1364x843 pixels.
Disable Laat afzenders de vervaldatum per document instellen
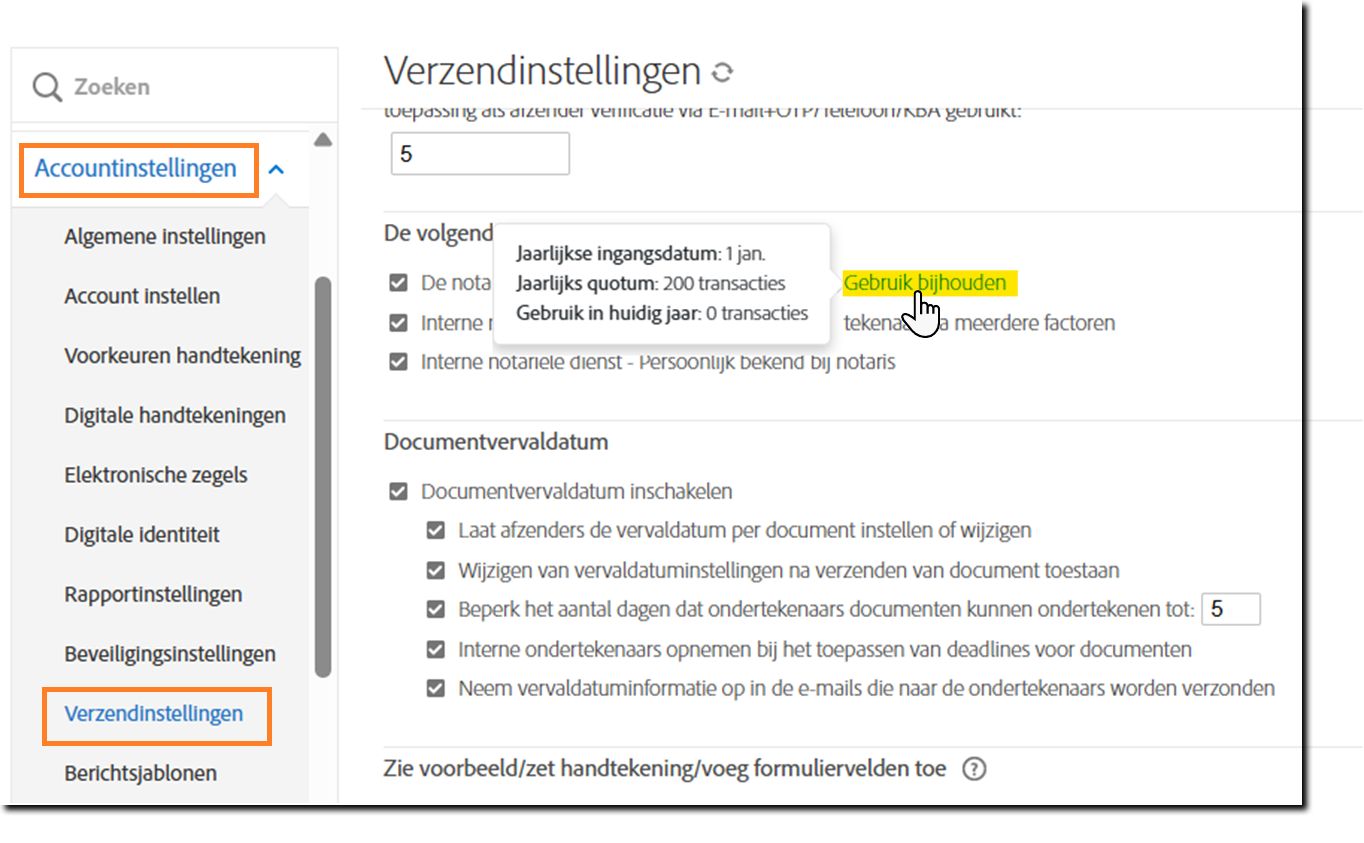(435, 530)
